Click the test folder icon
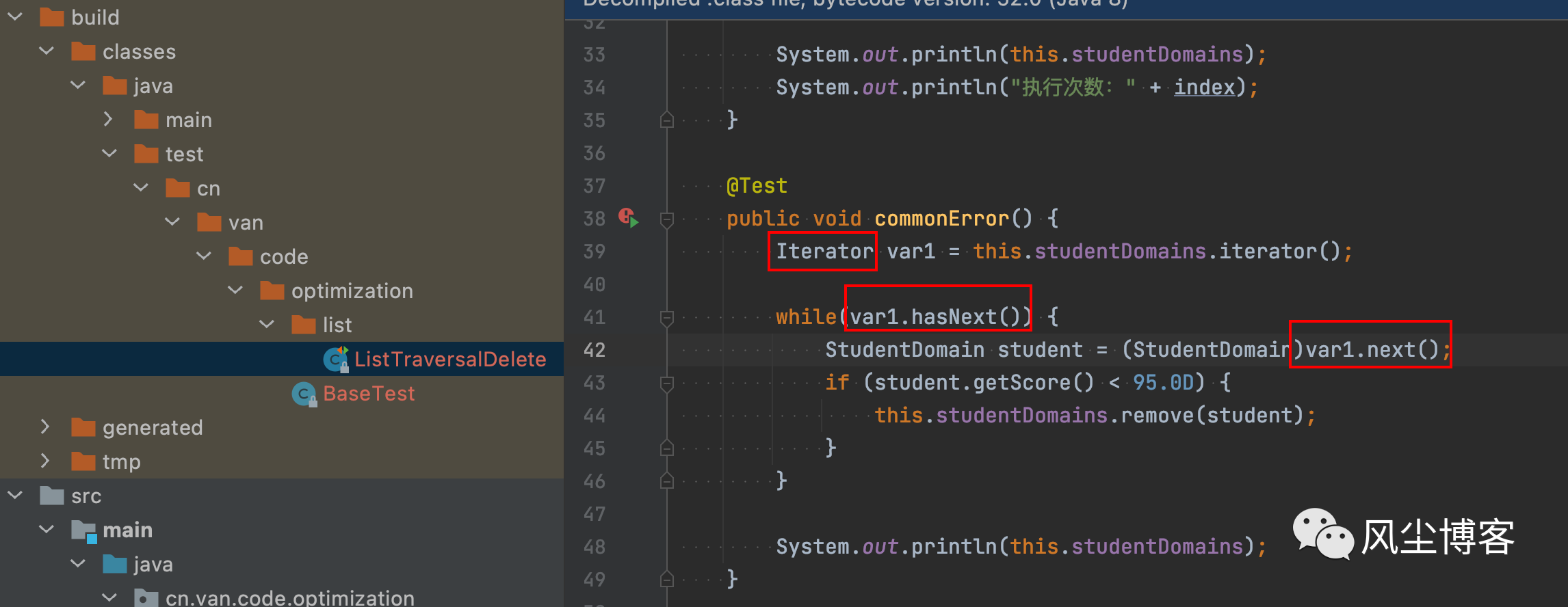 [146, 153]
